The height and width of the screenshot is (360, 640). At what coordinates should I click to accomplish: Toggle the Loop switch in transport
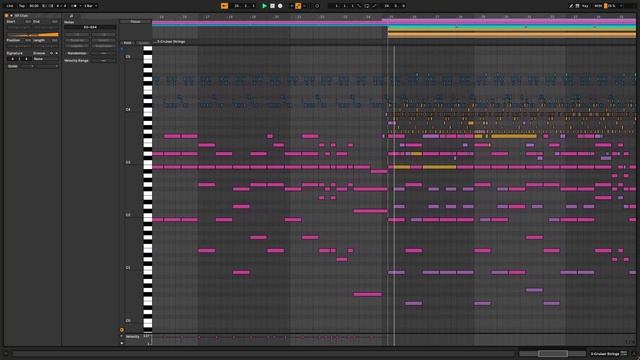click(x=367, y=6)
